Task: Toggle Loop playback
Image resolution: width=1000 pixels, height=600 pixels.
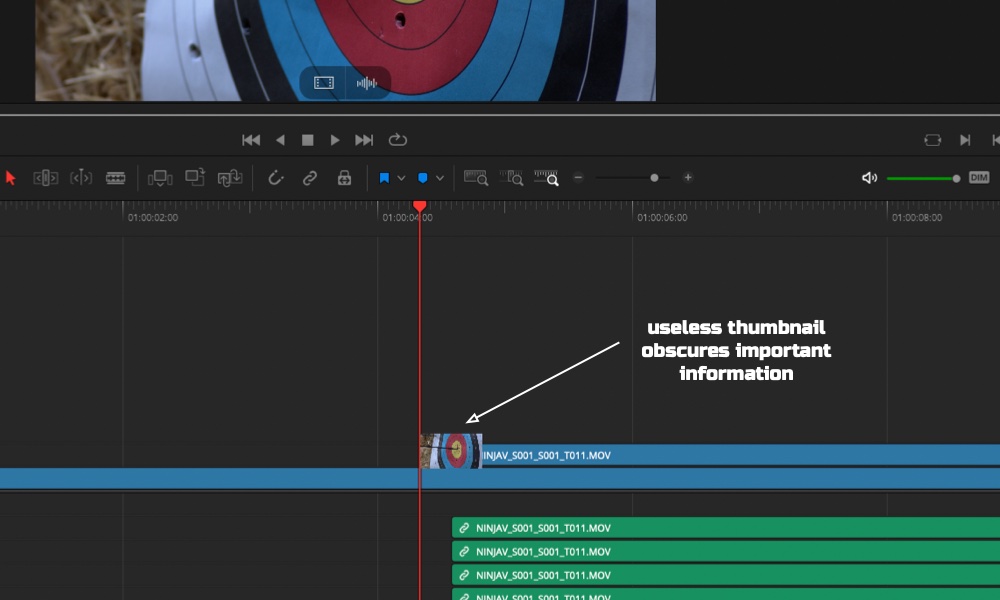Action: (397, 140)
